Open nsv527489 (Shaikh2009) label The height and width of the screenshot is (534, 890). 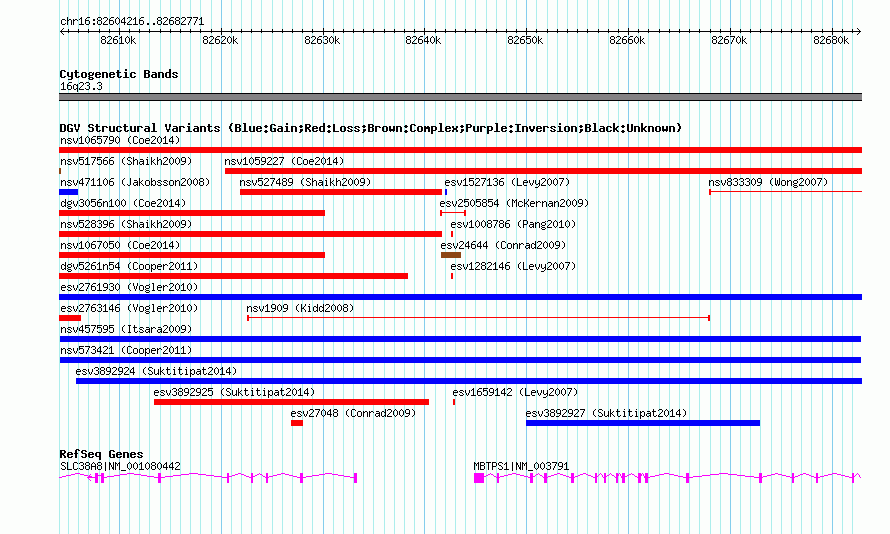click(305, 182)
